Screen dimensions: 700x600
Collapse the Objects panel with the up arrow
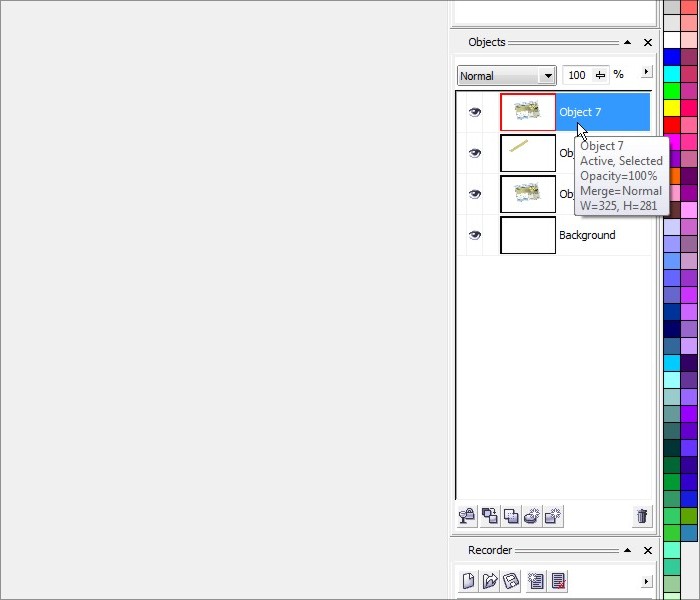tap(627, 43)
